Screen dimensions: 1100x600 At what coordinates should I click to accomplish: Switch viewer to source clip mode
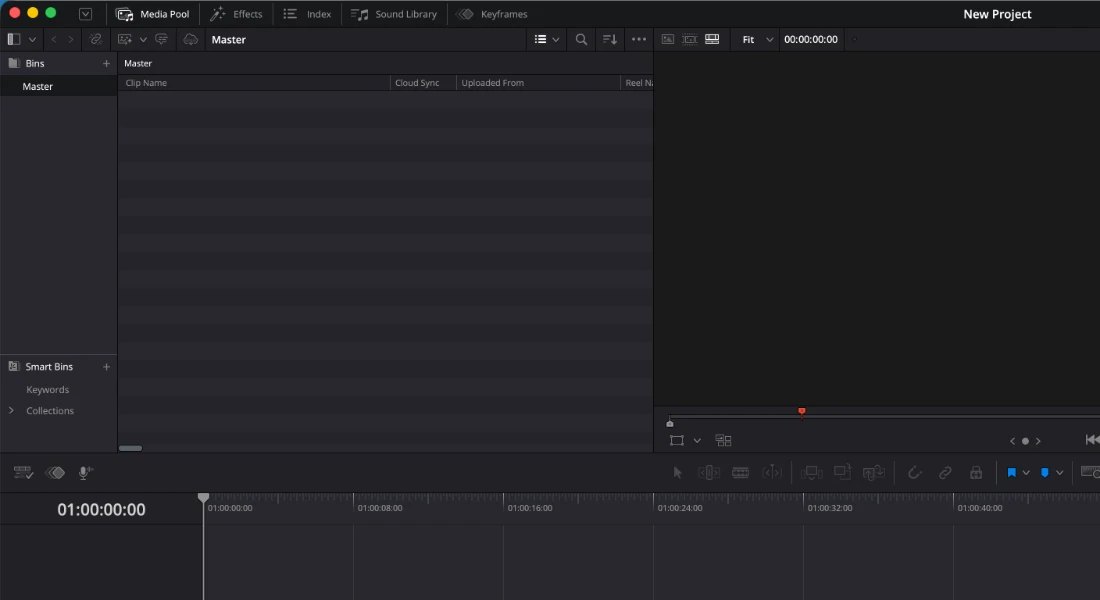coord(668,39)
